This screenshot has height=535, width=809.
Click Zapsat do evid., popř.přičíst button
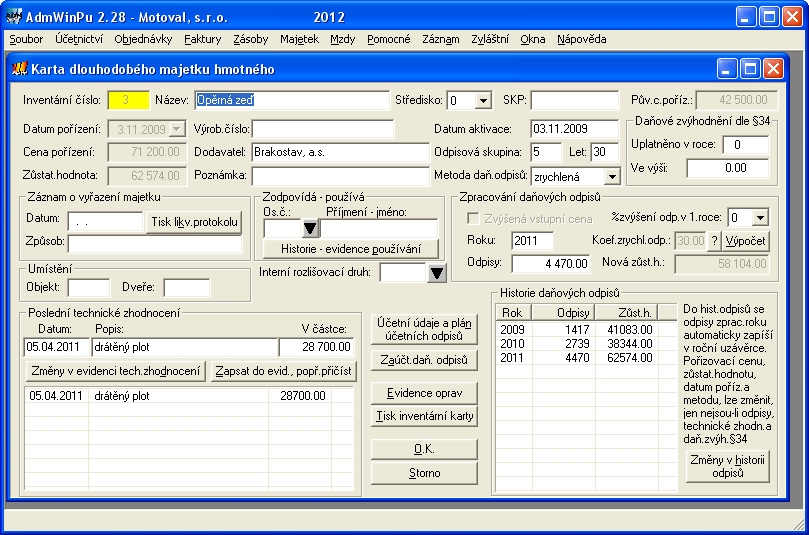[283, 371]
